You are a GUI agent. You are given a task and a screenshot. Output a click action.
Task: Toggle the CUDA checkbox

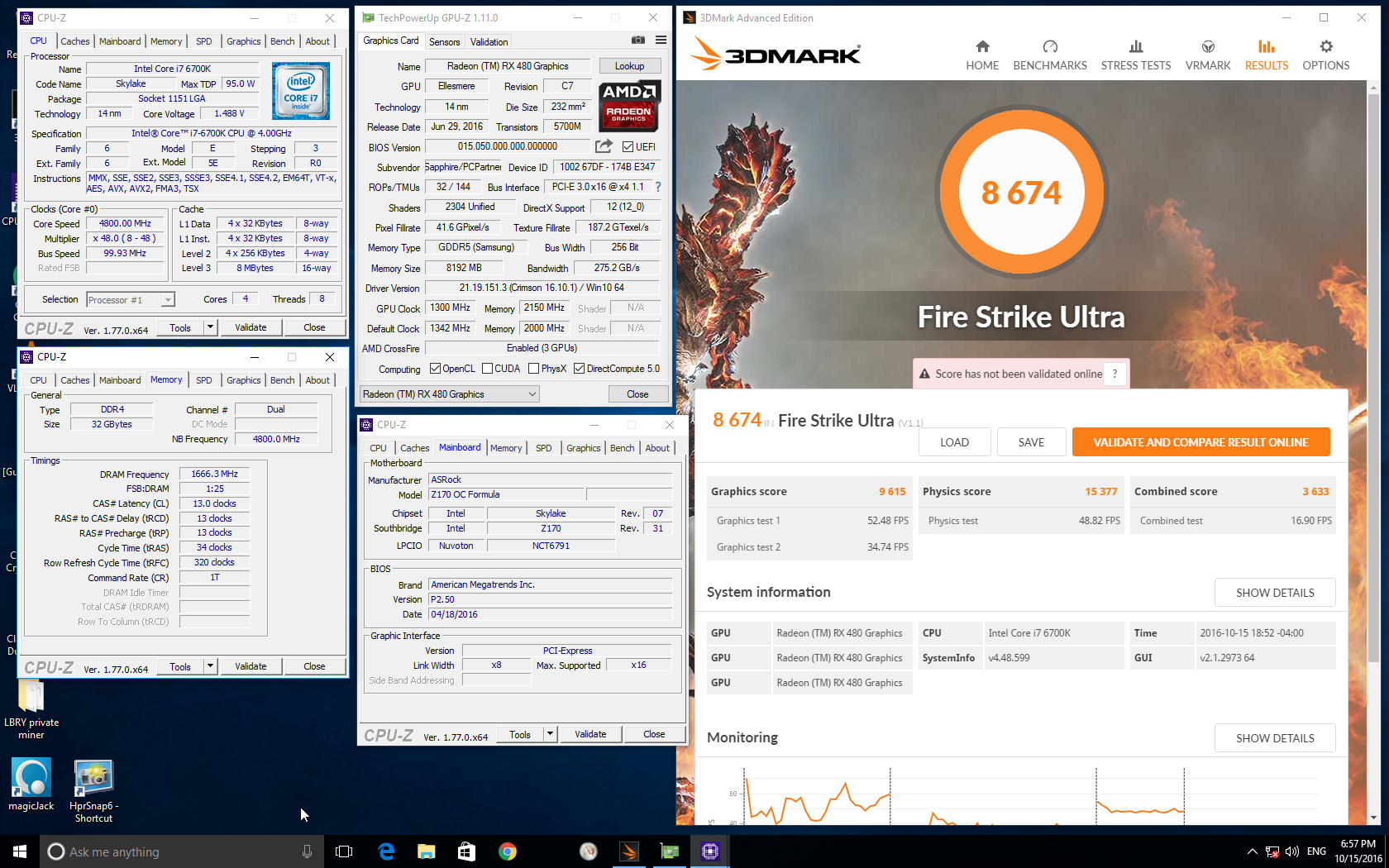488,369
